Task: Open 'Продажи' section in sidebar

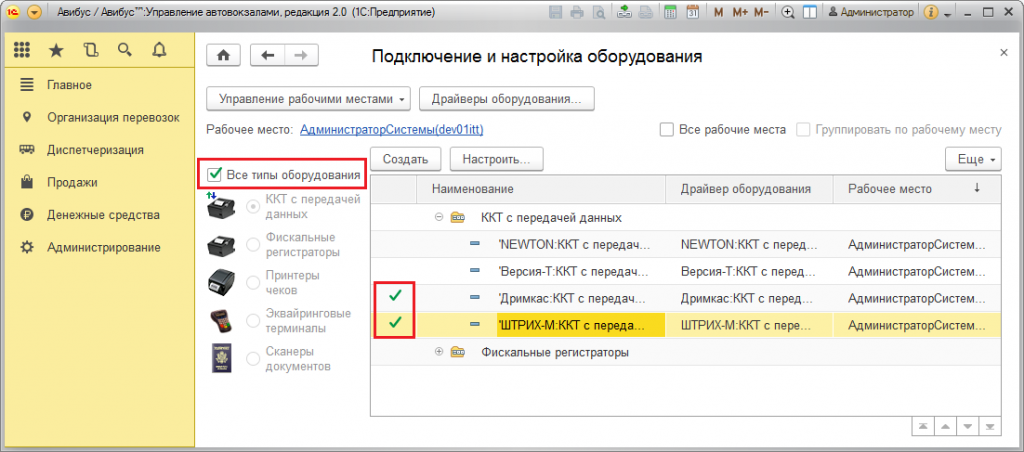Action: (72, 182)
